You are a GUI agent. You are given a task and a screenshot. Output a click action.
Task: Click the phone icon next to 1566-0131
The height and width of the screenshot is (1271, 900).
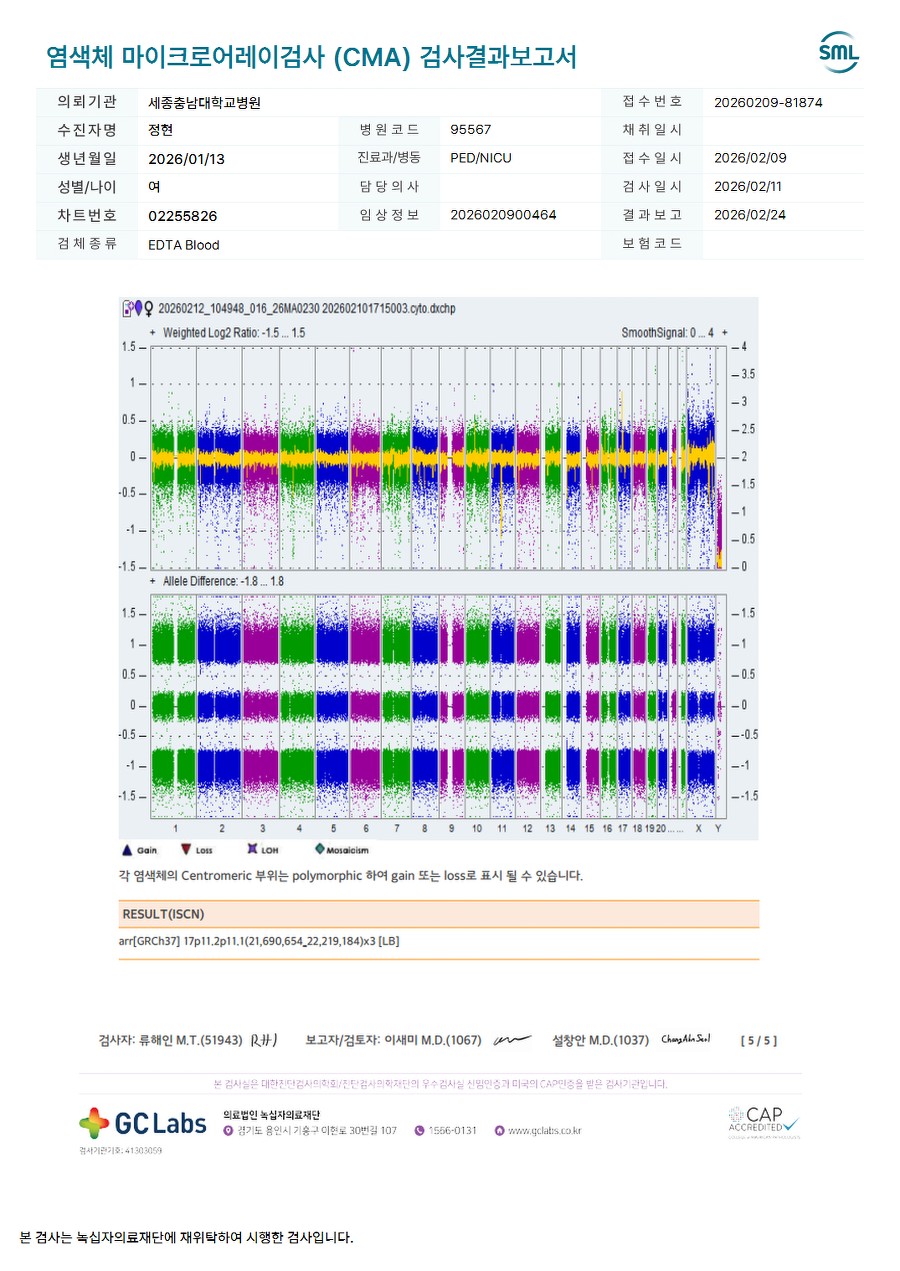click(419, 1131)
